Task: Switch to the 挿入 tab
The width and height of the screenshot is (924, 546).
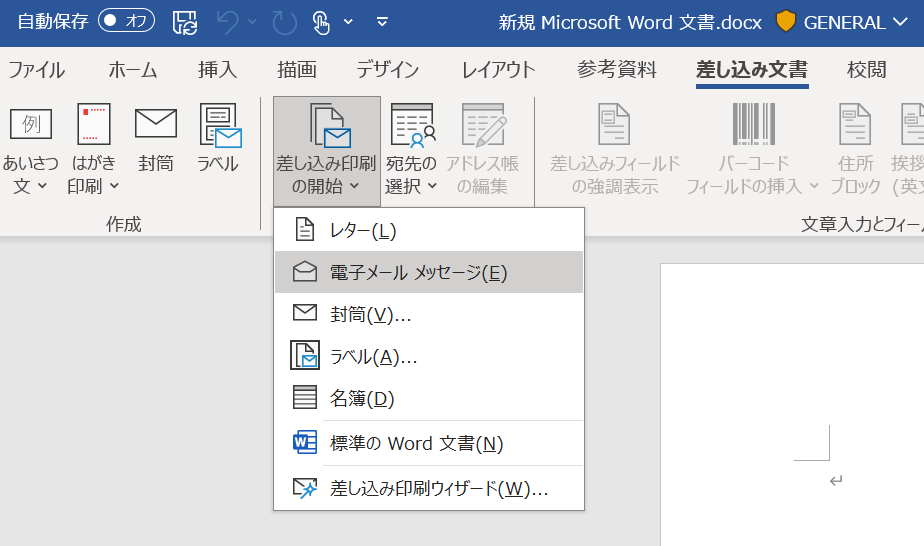Action: tap(217, 70)
